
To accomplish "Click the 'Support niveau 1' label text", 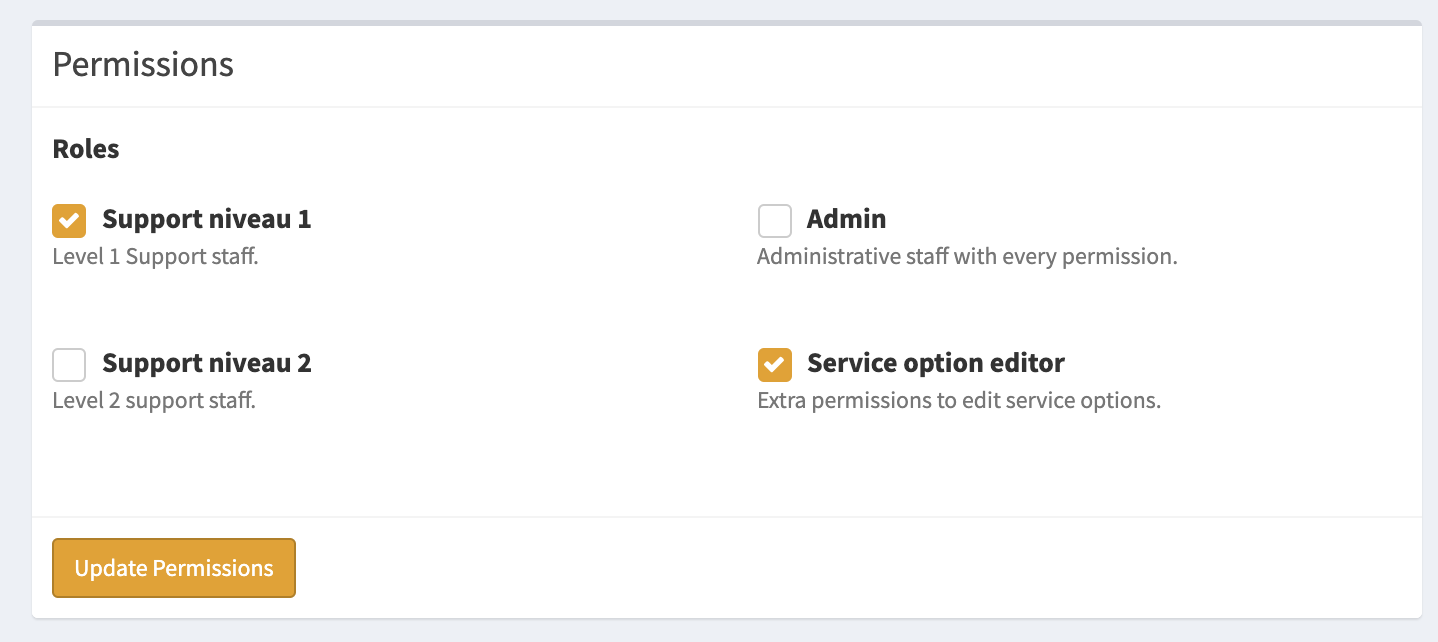I will [x=206, y=219].
